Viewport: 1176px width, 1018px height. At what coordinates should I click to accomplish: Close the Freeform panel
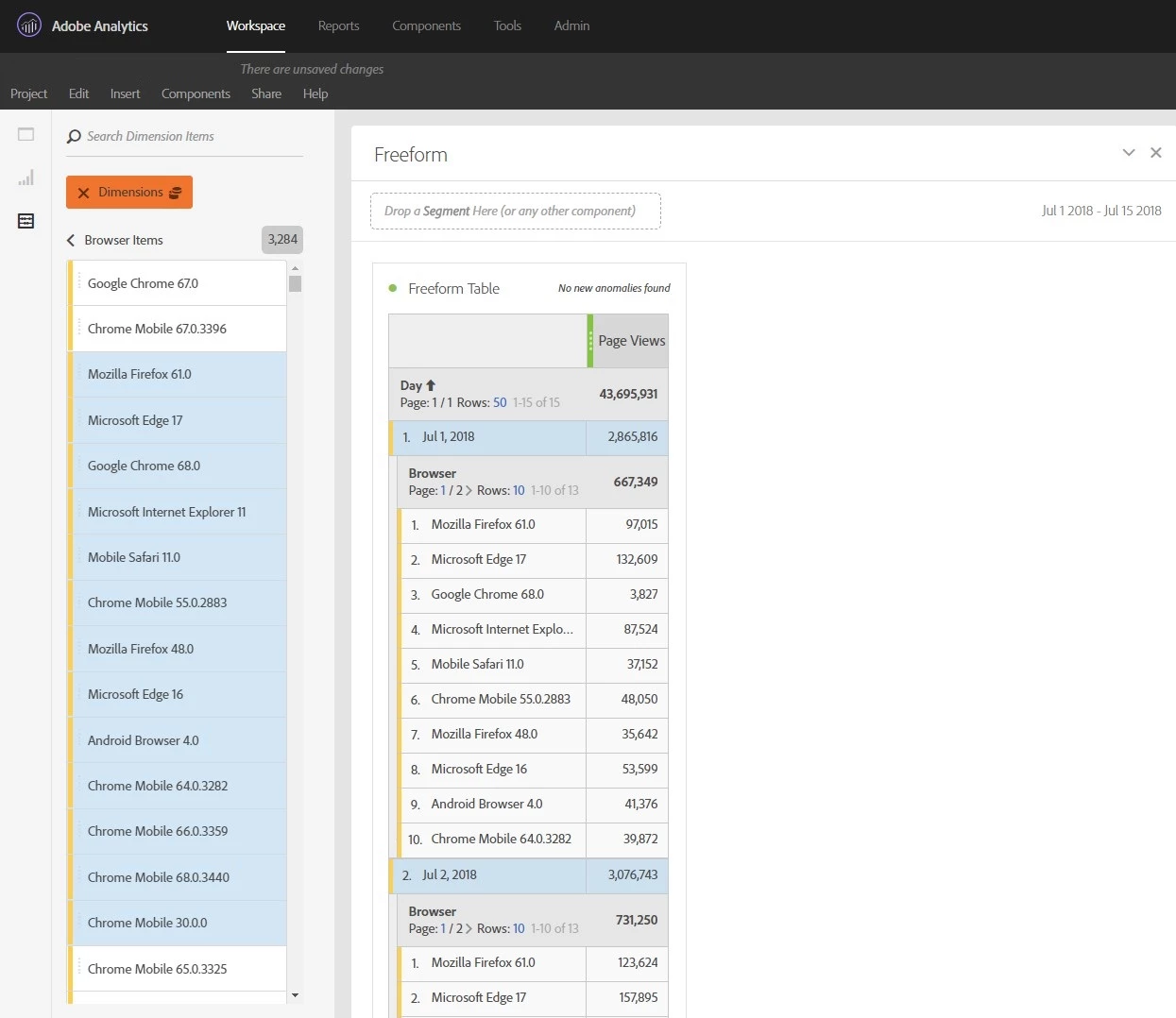coord(1155,152)
